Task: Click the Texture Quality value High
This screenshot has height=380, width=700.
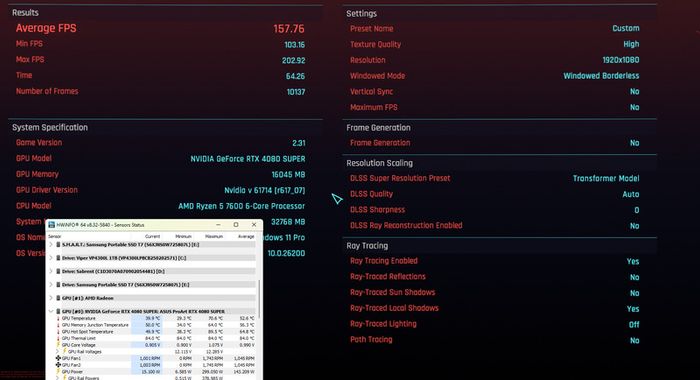Action: pos(631,44)
